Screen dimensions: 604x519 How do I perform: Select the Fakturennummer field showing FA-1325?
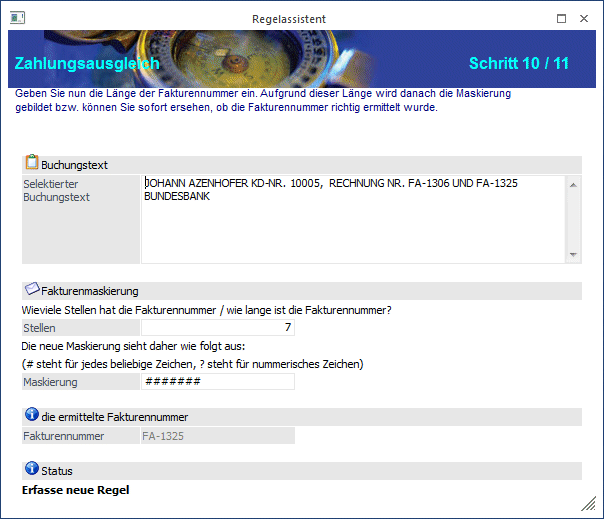pyautogui.click(x=218, y=435)
